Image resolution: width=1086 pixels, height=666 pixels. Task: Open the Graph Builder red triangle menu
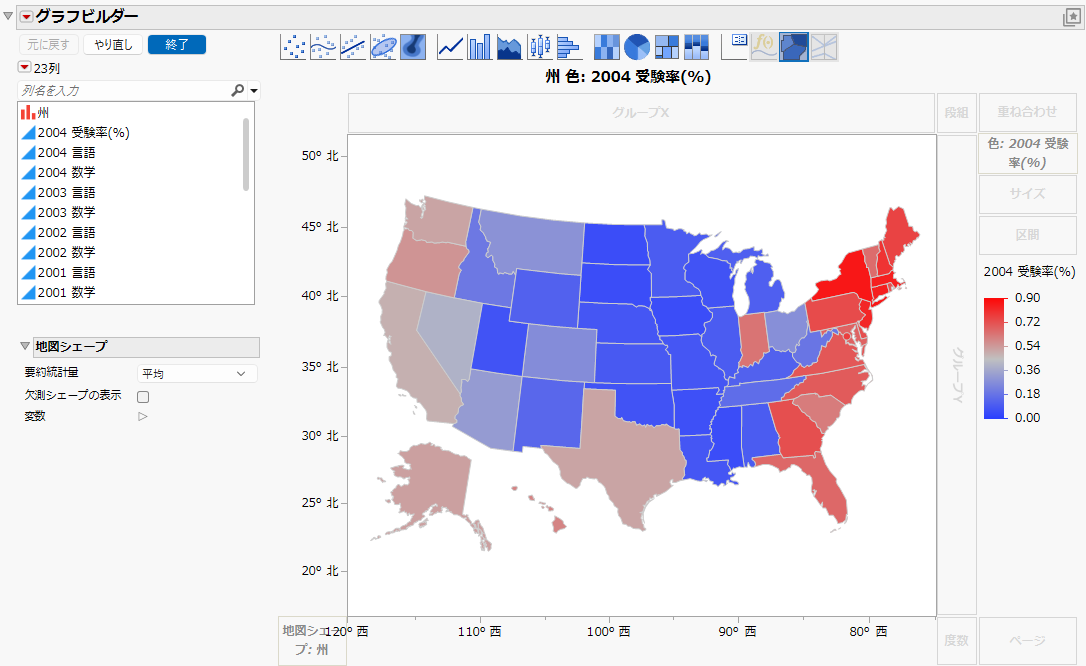pos(26,16)
